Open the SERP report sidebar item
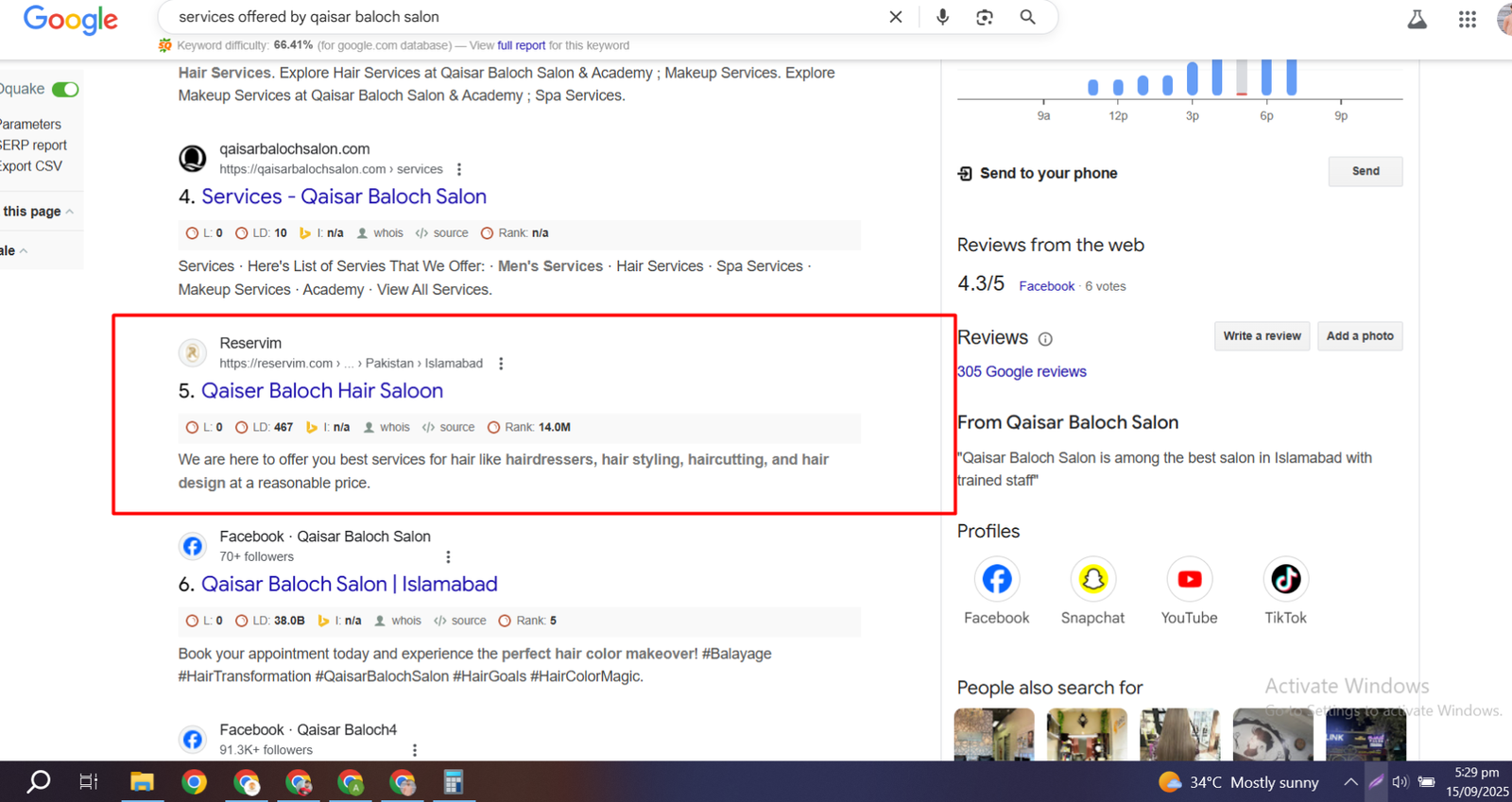The image size is (1512, 802). coord(34,145)
